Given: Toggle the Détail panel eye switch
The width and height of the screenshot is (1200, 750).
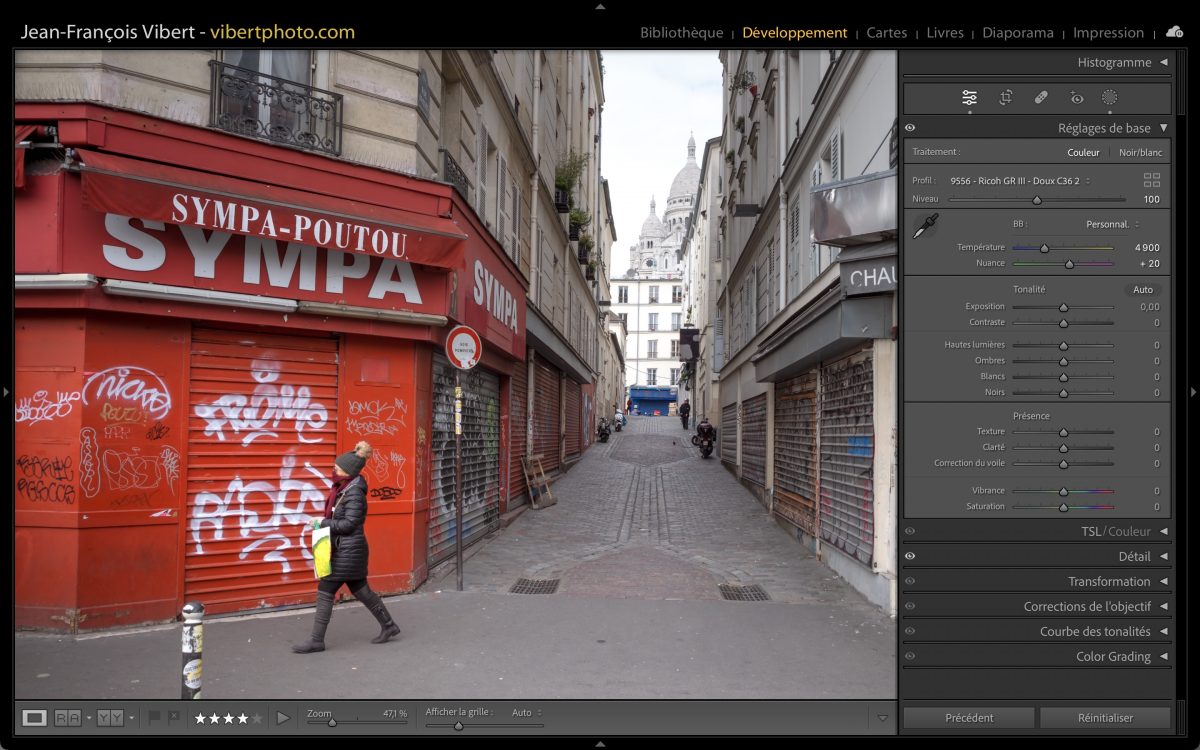Looking at the screenshot, I should 910,556.
